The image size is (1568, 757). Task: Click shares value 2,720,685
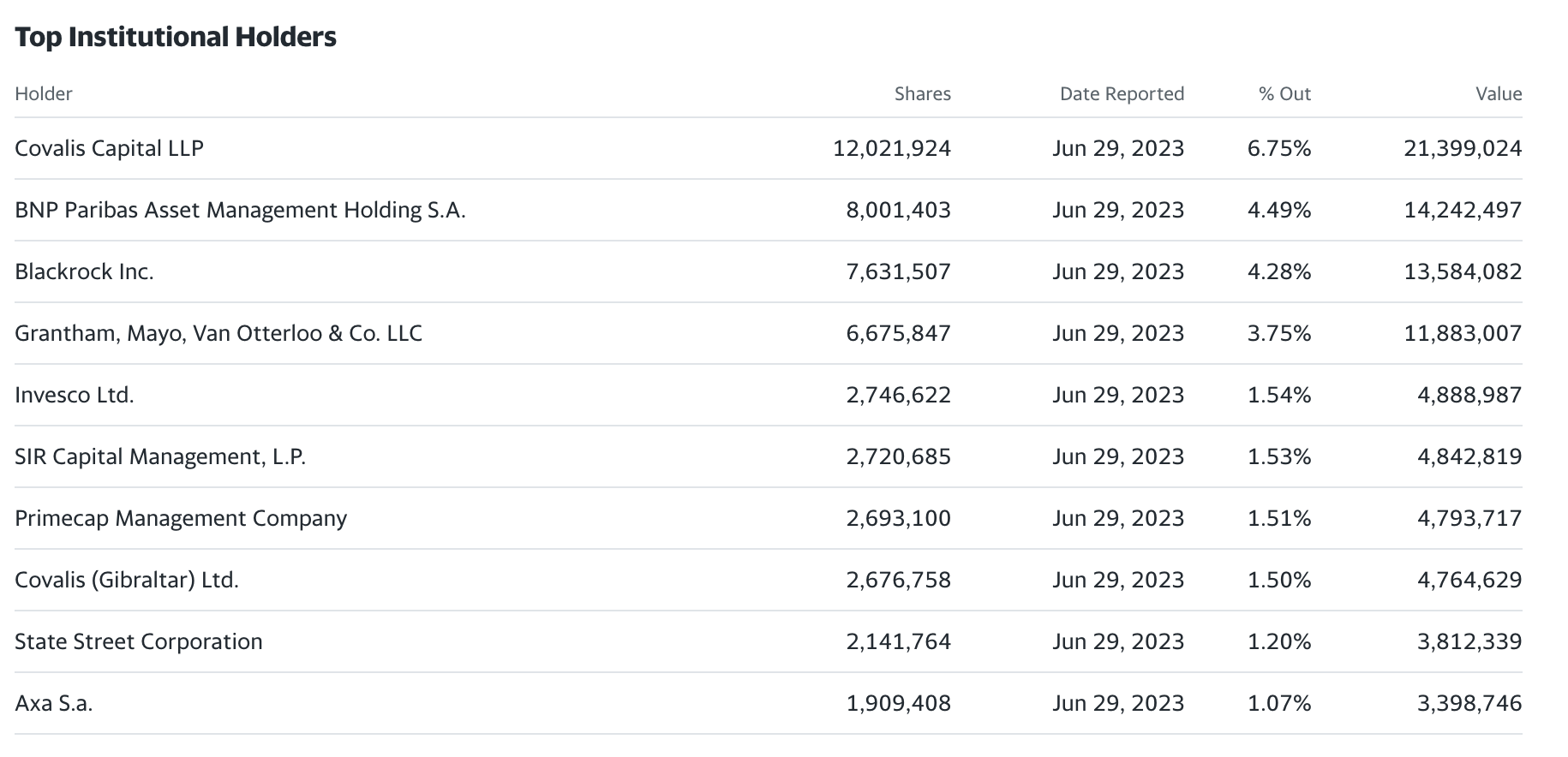point(899,456)
